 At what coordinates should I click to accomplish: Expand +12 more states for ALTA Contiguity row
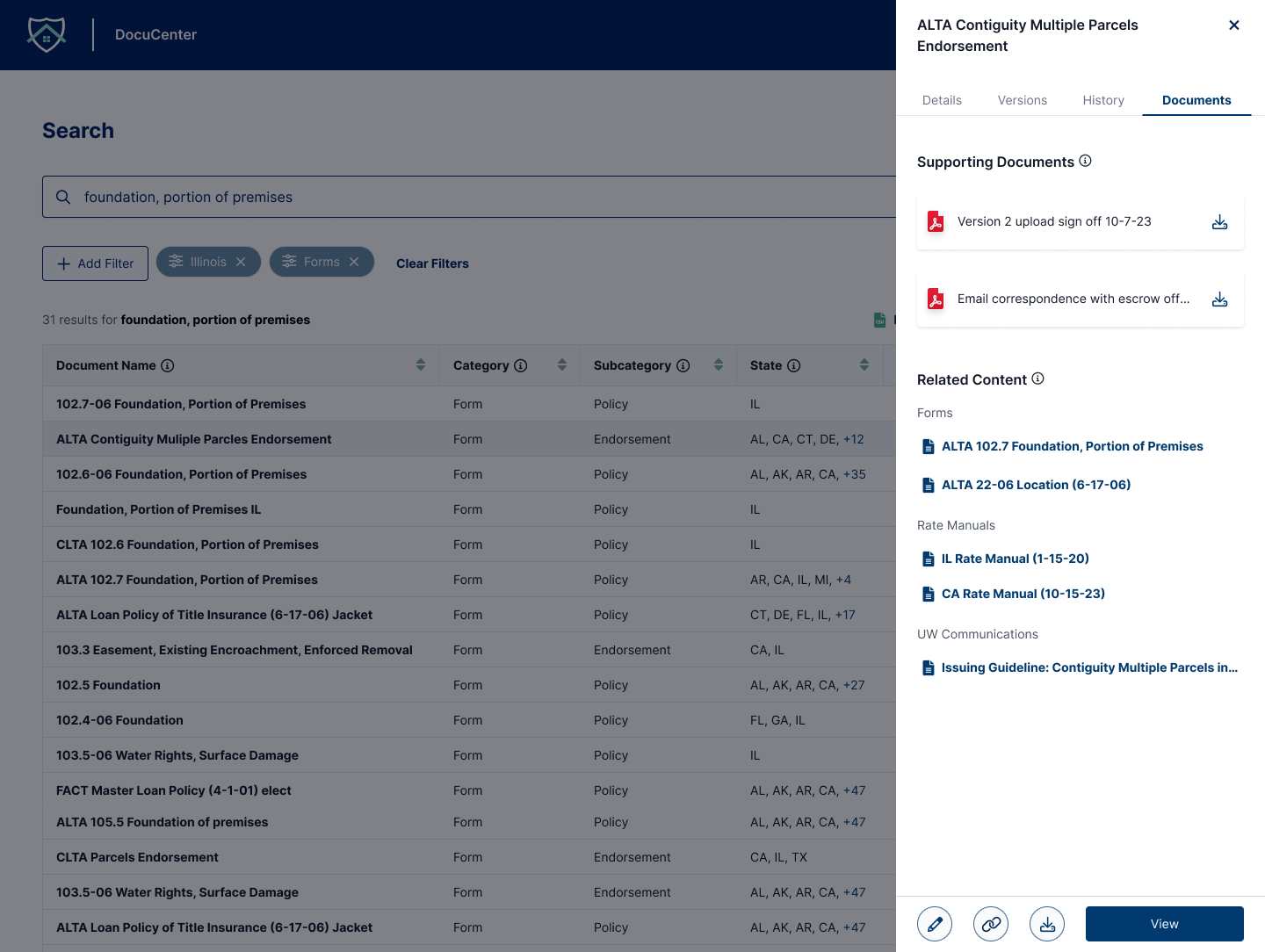click(x=854, y=439)
